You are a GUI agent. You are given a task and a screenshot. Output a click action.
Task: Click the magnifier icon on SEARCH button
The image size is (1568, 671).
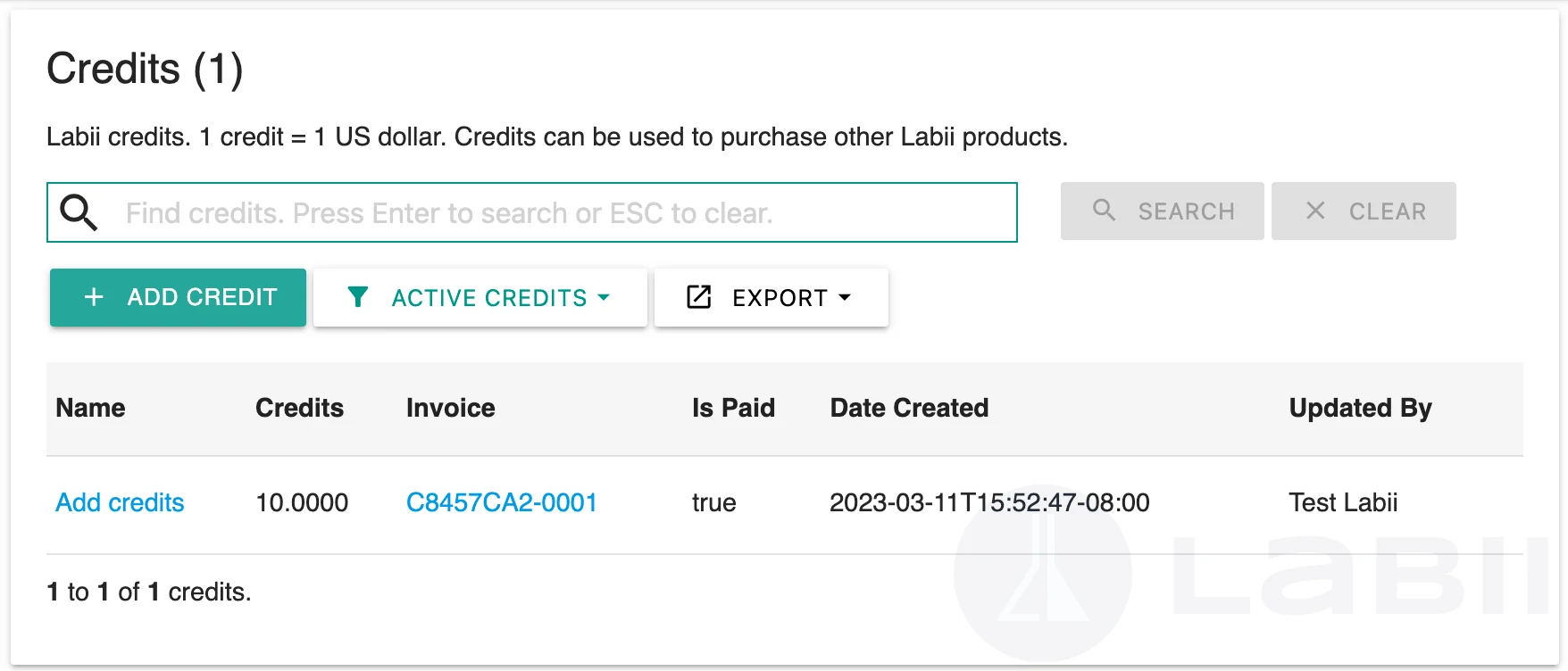click(1104, 210)
